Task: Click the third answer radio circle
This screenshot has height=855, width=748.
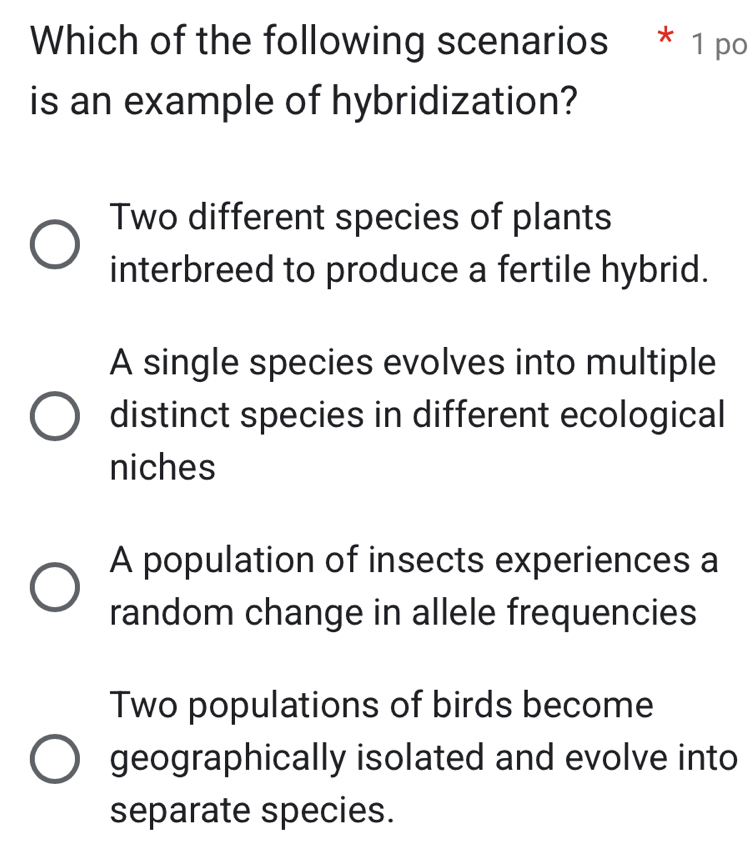Action: coord(53,585)
